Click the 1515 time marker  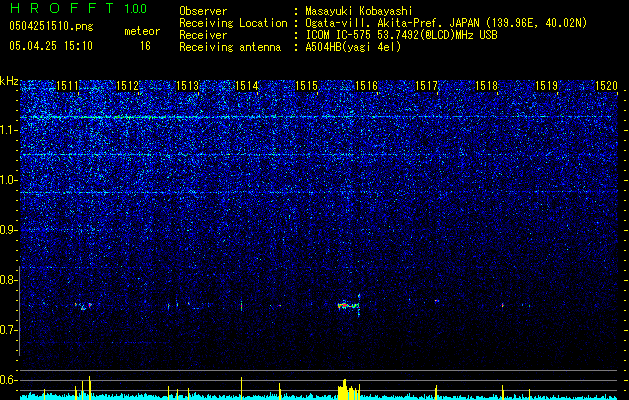[x=306, y=85]
